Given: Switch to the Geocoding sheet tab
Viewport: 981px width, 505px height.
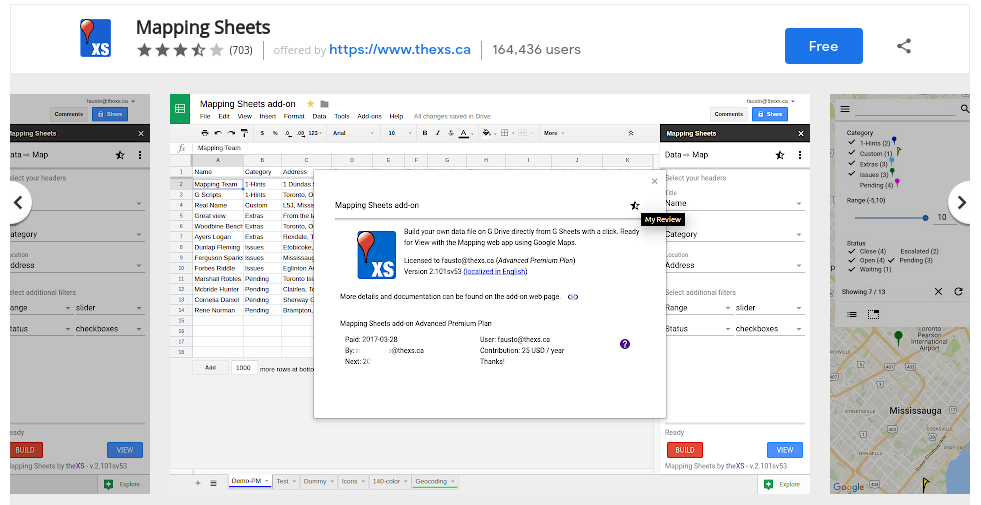Looking at the screenshot, I should pyautogui.click(x=435, y=481).
